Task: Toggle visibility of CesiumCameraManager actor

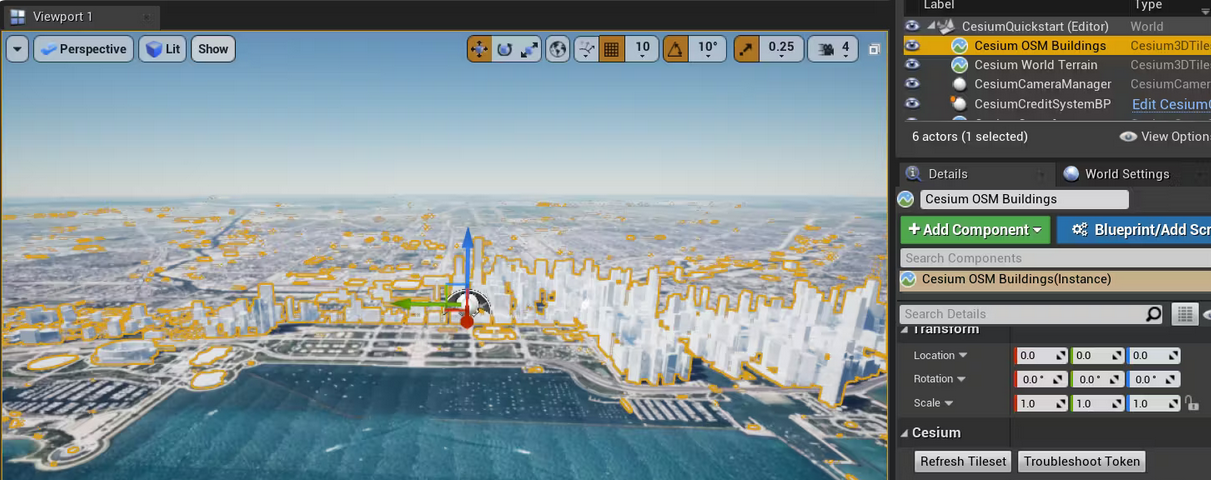Action: pos(911,84)
